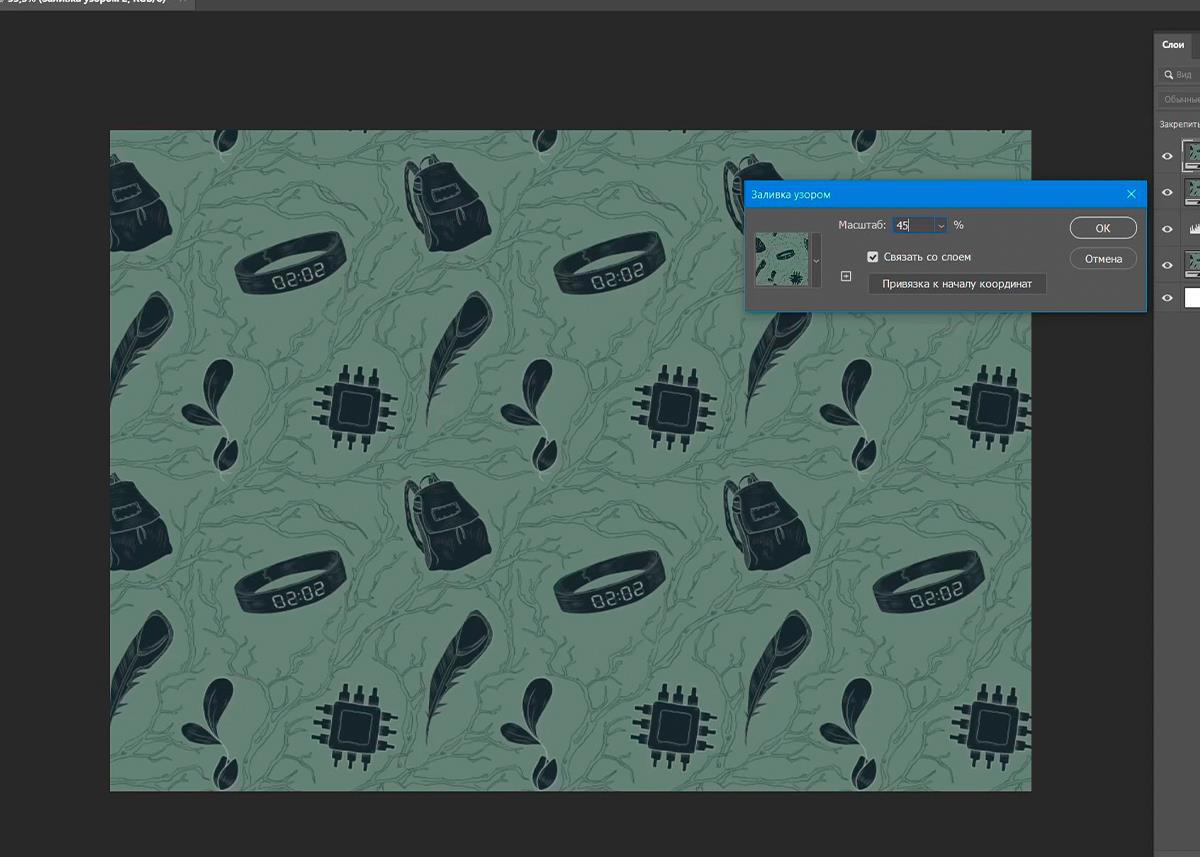1200x857 pixels.
Task: Click the create new preset icon beside the pattern
Action: 846,276
